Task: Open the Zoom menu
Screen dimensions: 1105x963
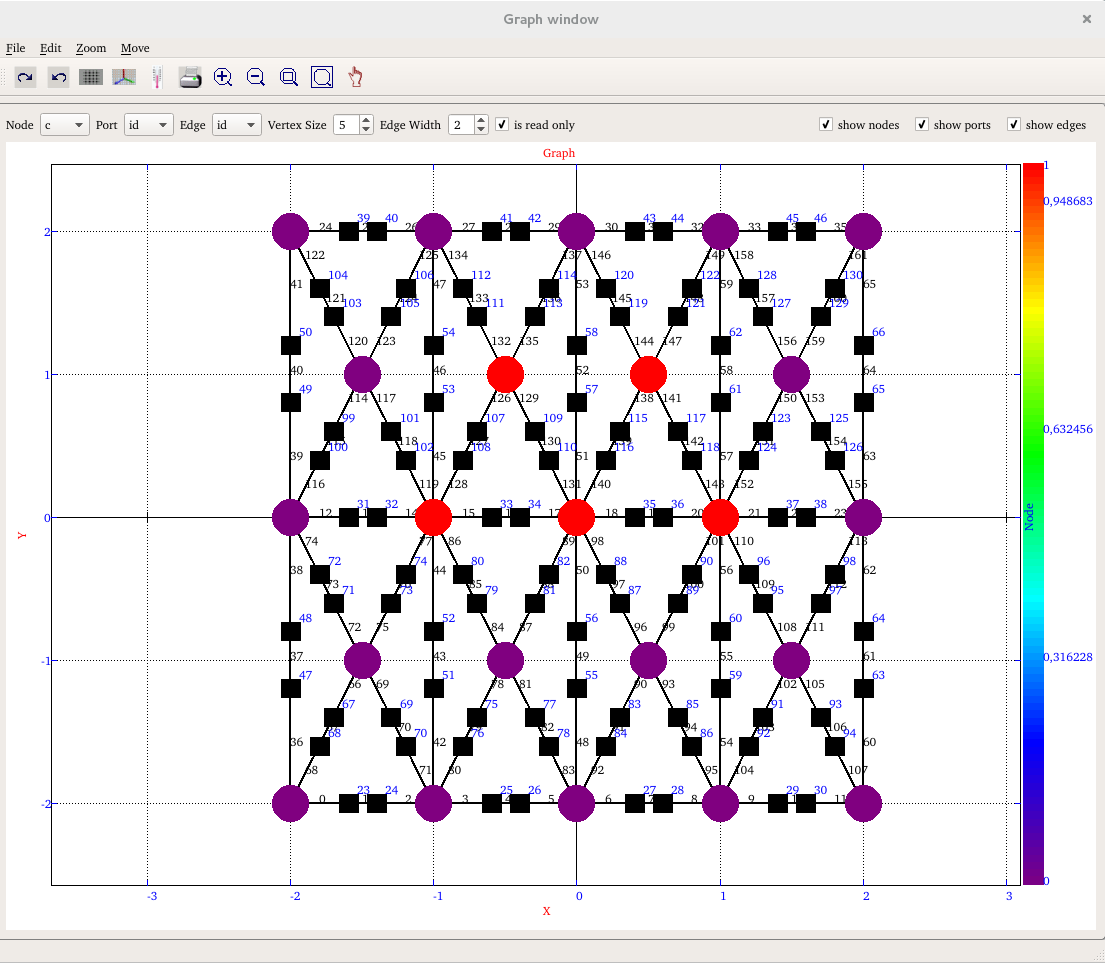Action: click(90, 48)
